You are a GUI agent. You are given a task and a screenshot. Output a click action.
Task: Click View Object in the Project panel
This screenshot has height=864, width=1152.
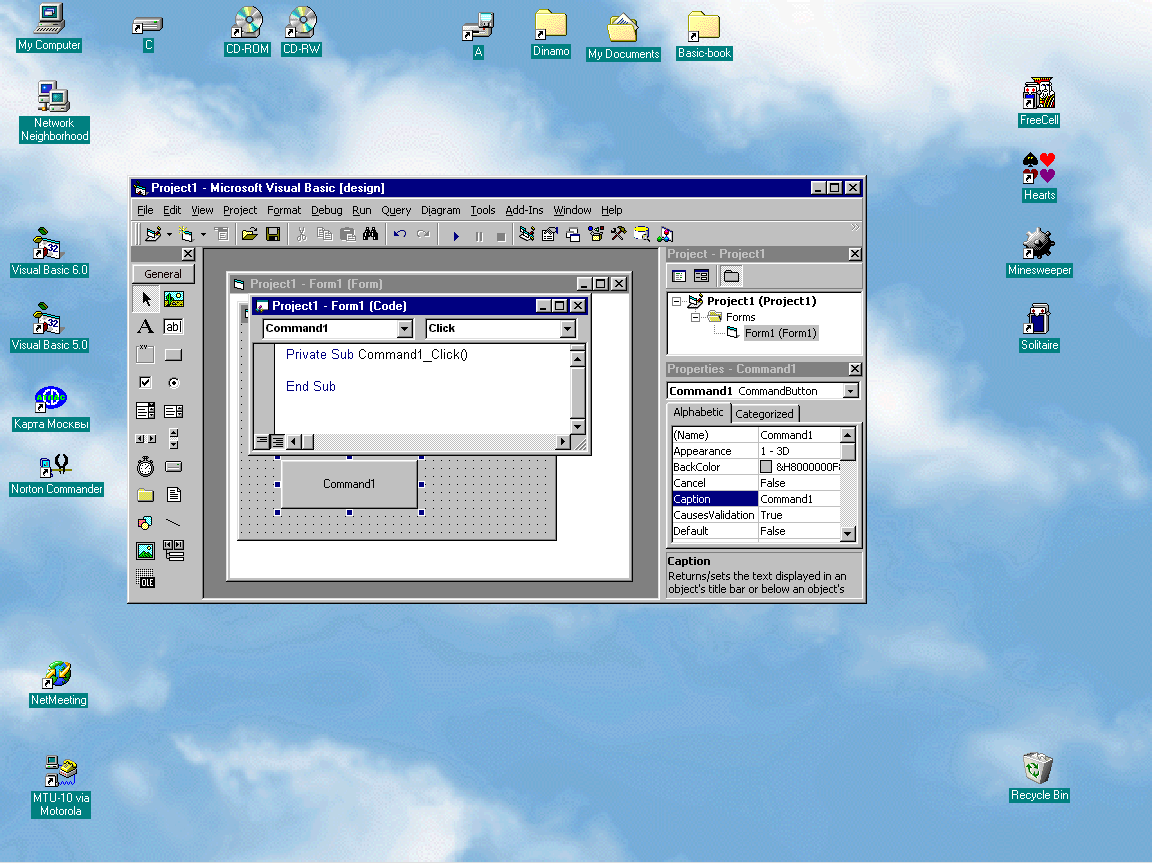point(702,276)
